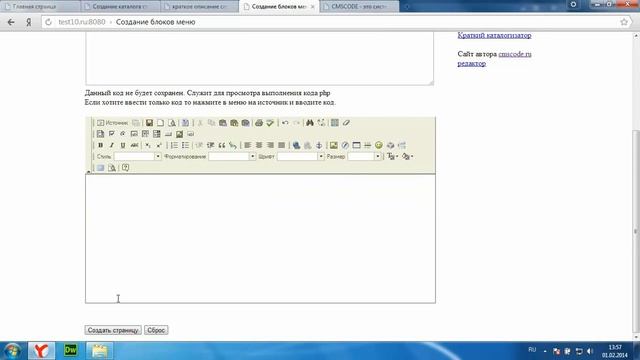Click the Save icon in editor toolbar
Screen dimensions: 640x360
(149, 123)
